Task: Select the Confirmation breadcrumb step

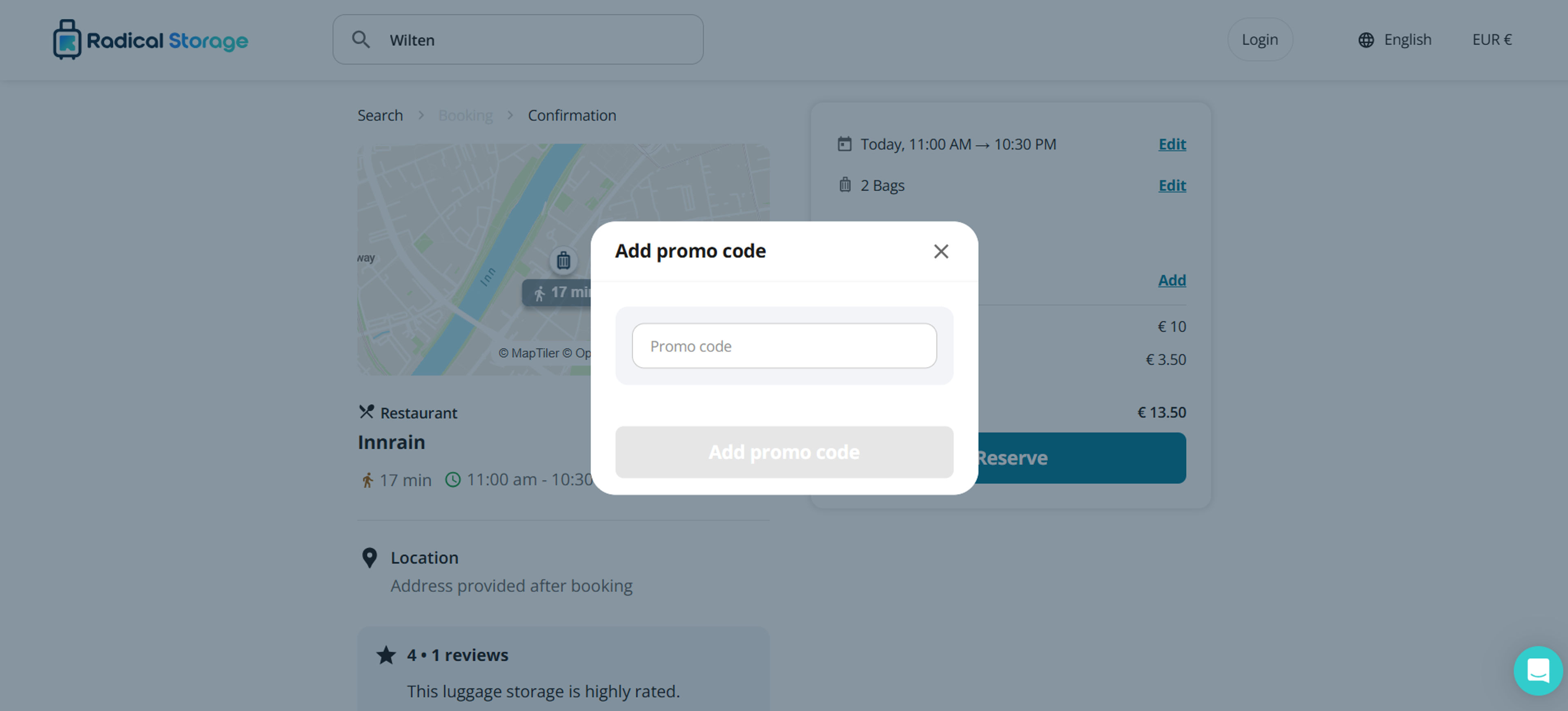Action: pos(572,115)
